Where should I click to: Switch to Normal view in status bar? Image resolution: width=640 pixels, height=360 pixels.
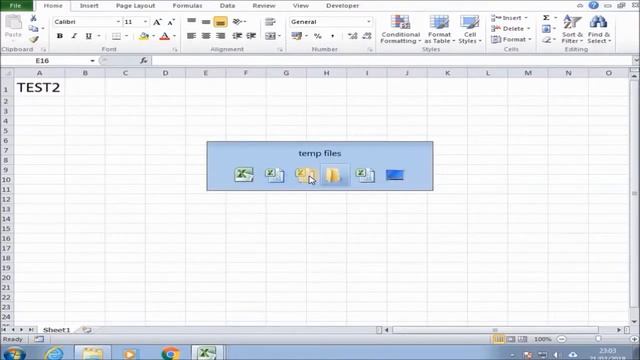tap(498, 339)
